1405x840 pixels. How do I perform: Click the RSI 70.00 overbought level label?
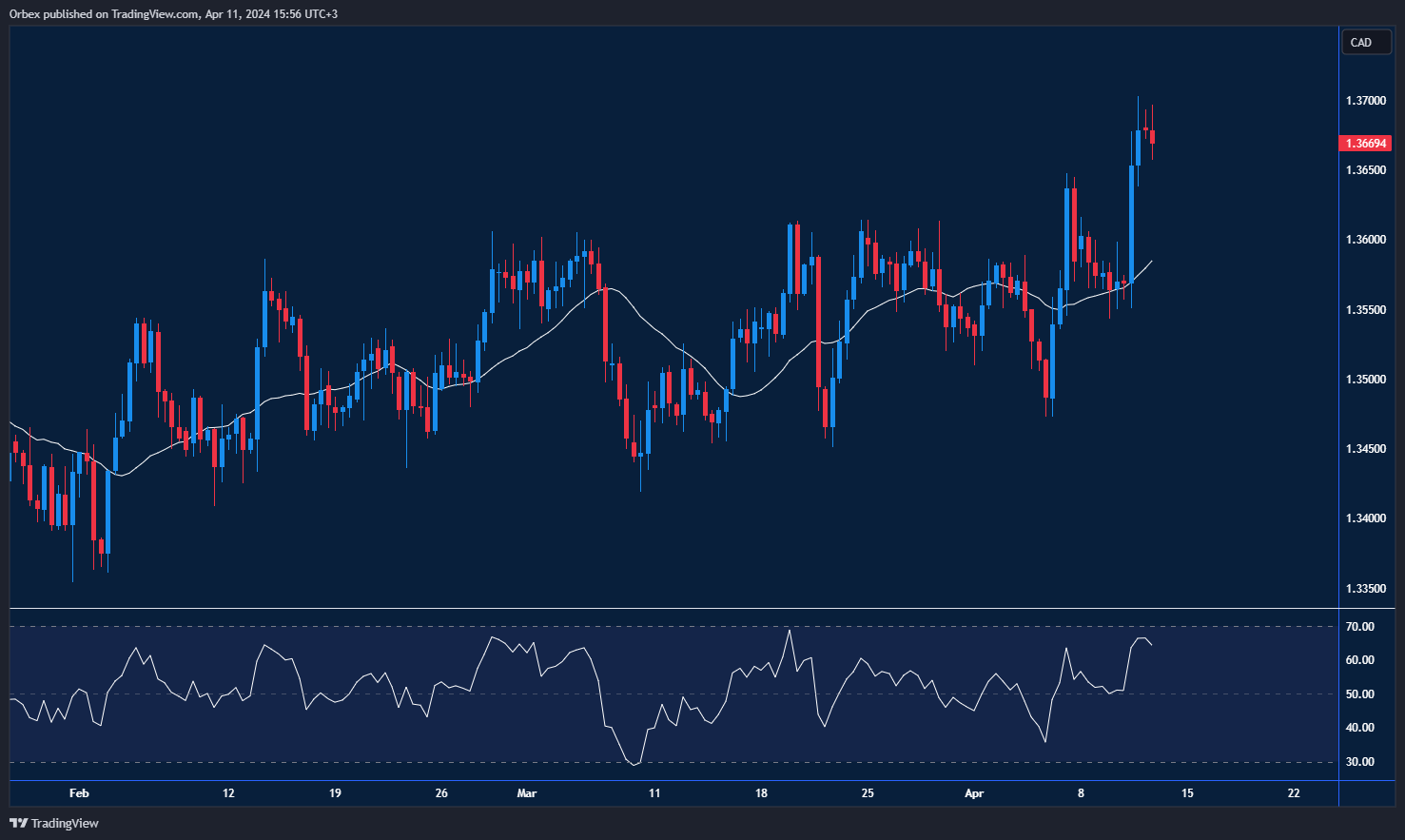point(1360,627)
